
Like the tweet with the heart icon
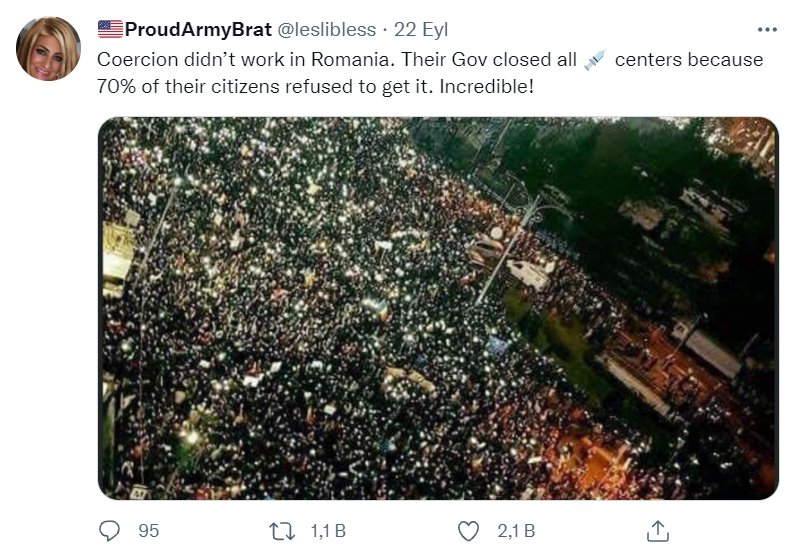[467, 530]
